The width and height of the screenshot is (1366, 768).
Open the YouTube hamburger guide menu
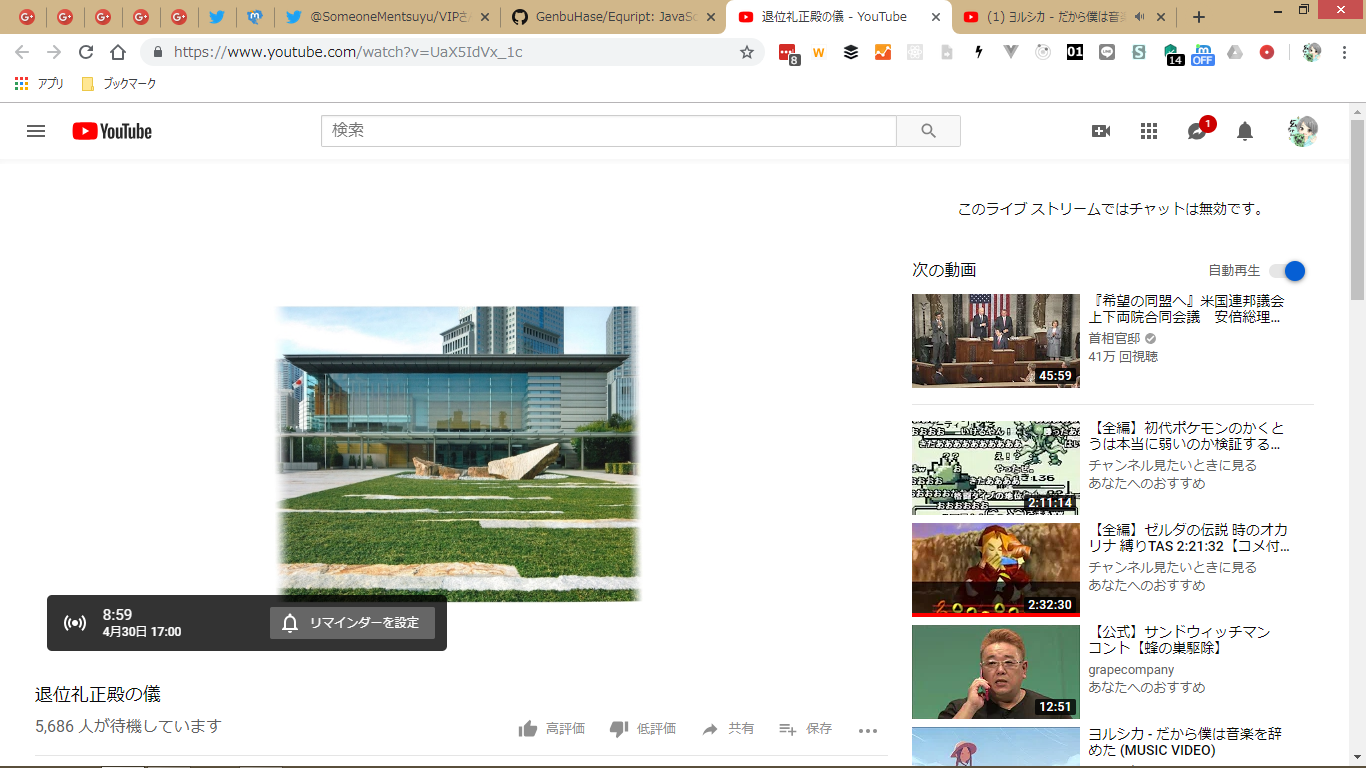click(36, 131)
